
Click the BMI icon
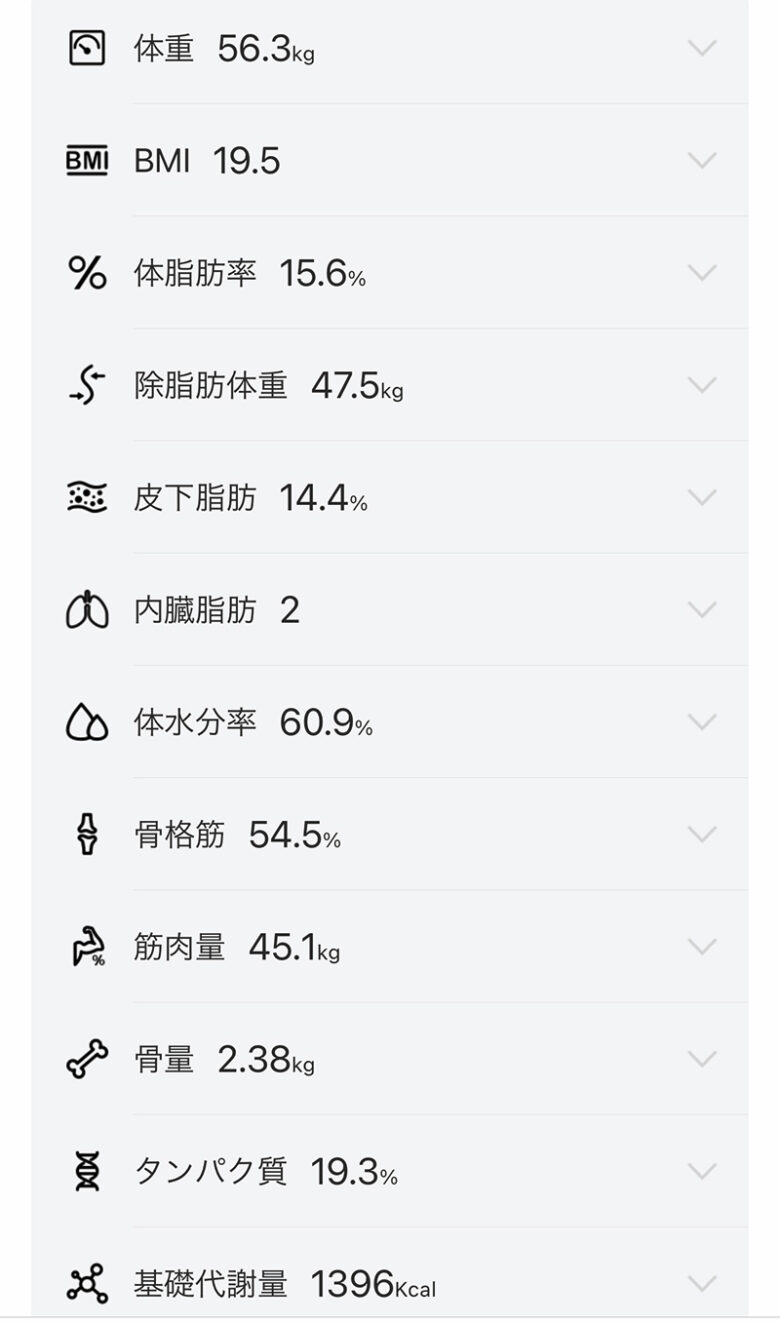click(x=87, y=160)
